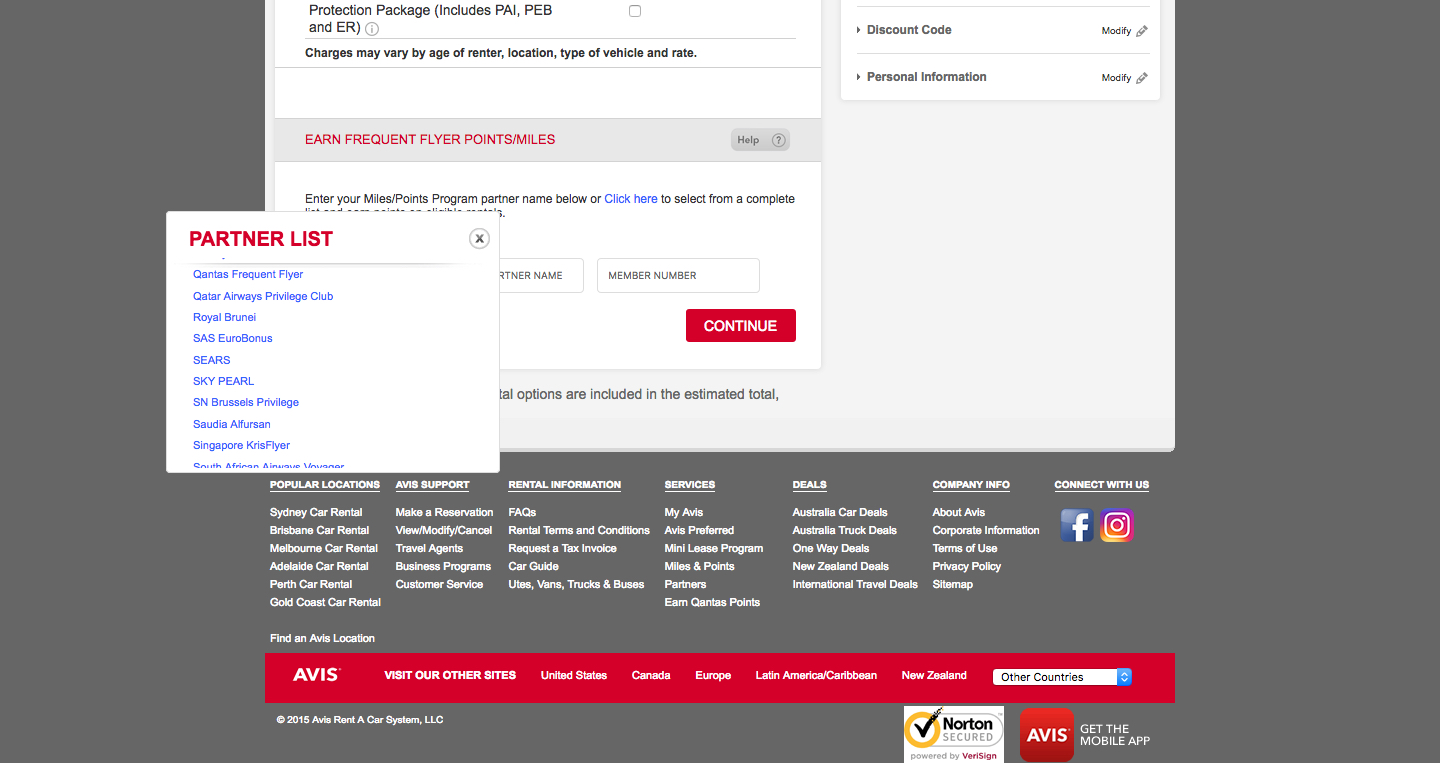1440x763 pixels.
Task: Open About Avis link
Action: point(959,512)
